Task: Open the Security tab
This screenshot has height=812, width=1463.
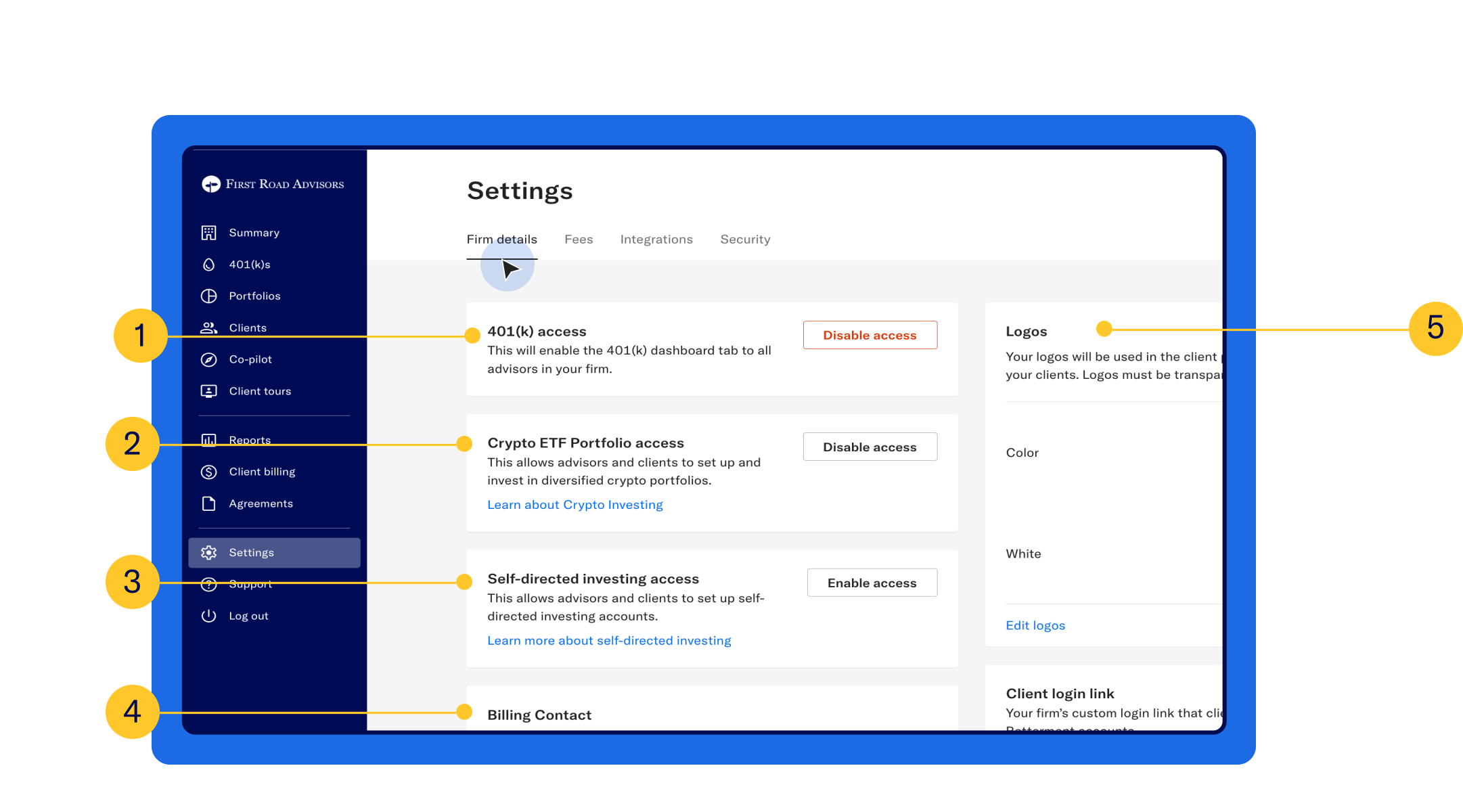Action: pos(745,240)
